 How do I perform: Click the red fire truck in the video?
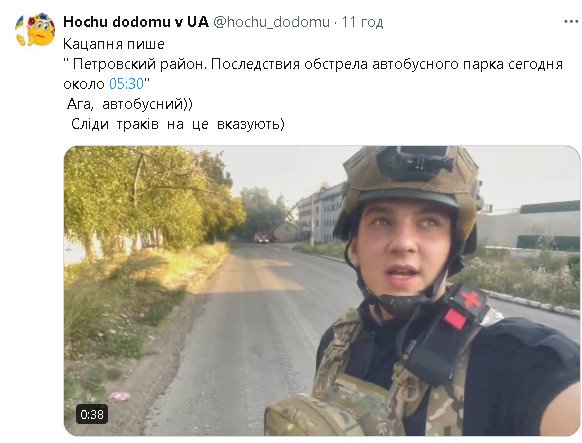point(264,238)
